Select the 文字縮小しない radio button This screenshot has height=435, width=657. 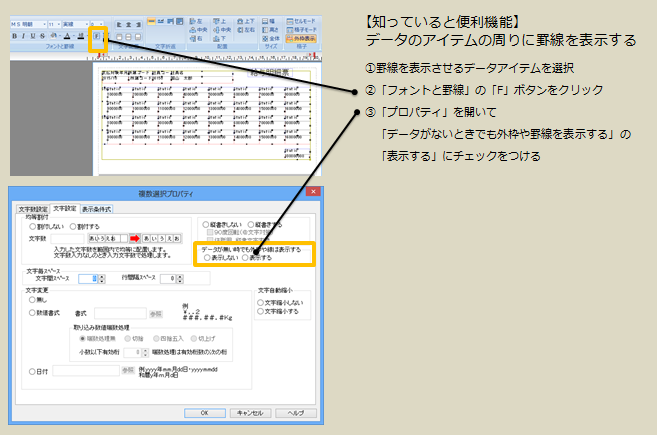(260, 303)
